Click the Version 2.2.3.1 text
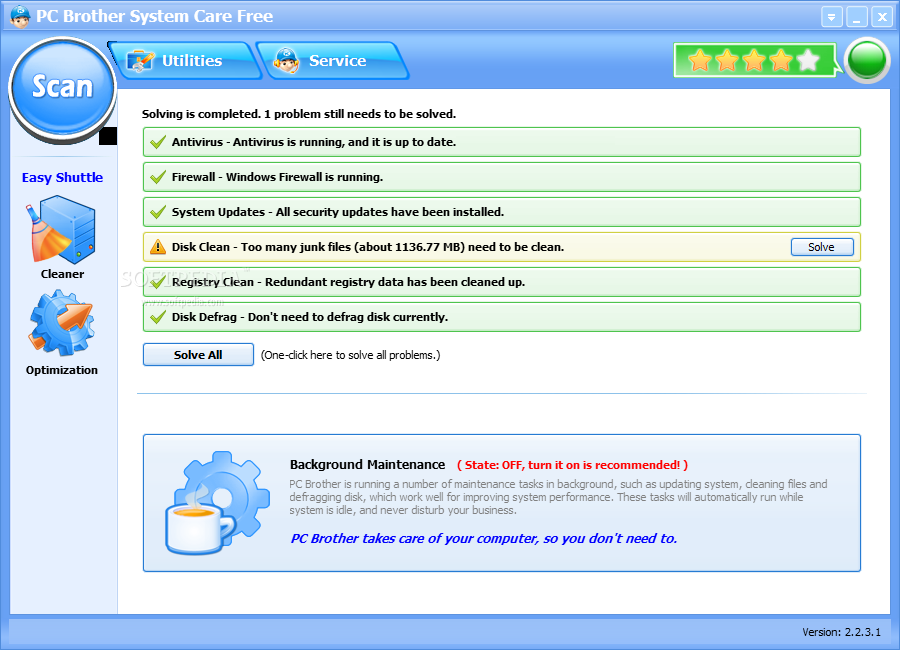This screenshot has height=650, width=900. click(841, 632)
